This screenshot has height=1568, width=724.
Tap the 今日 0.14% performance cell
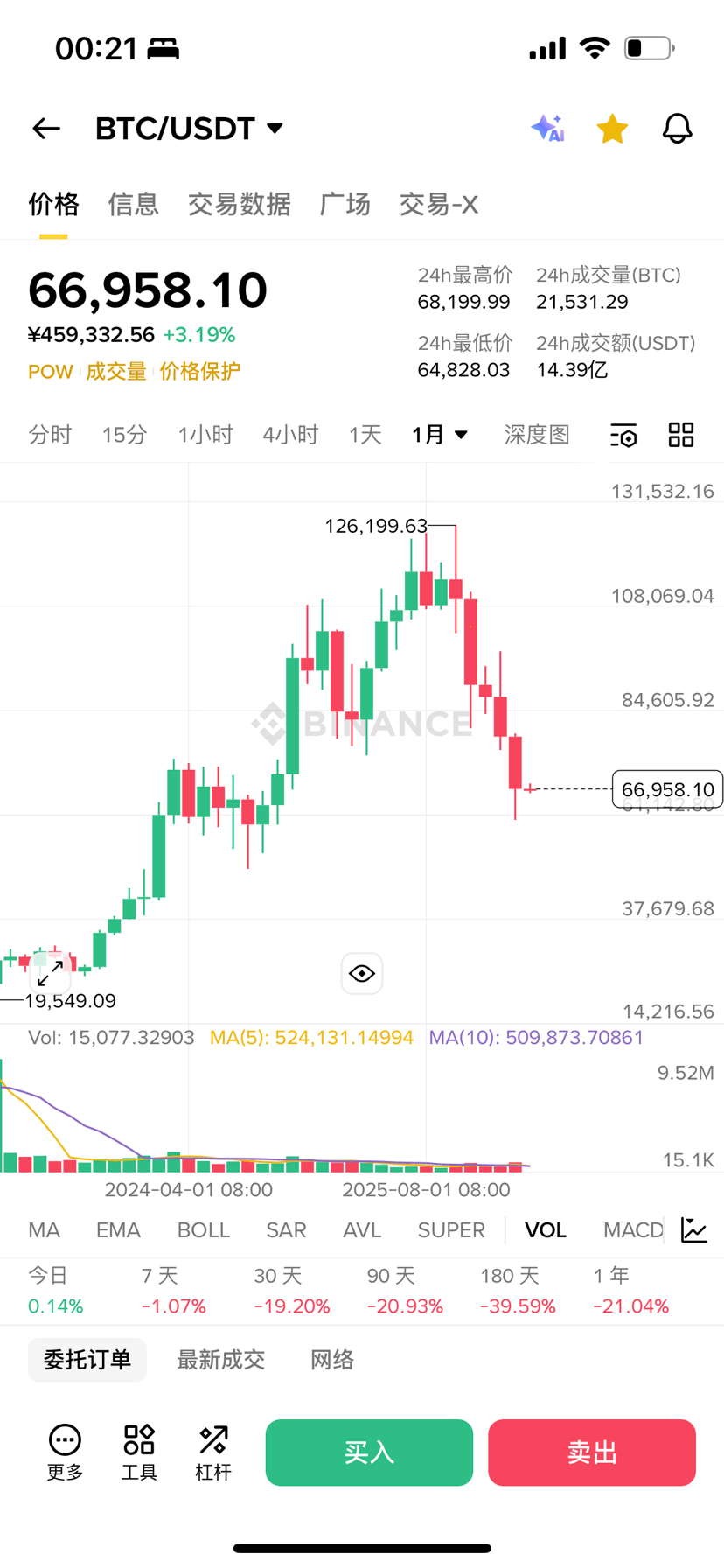pos(56,1291)
